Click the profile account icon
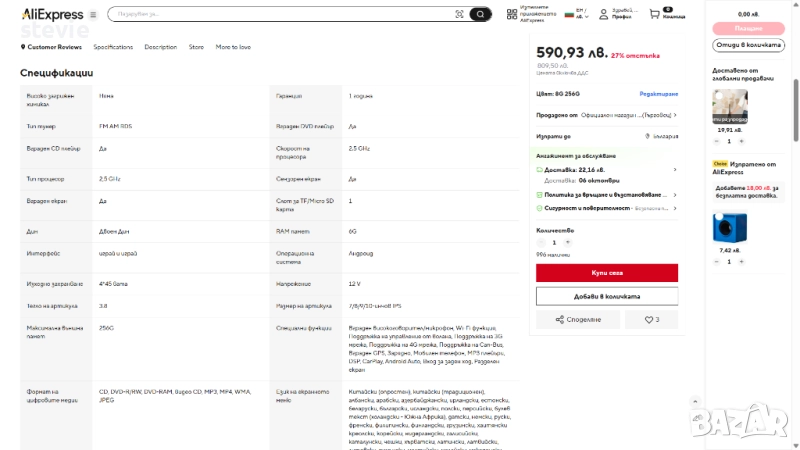The width and height of the screenshot is (800, 450). [603, 14]
